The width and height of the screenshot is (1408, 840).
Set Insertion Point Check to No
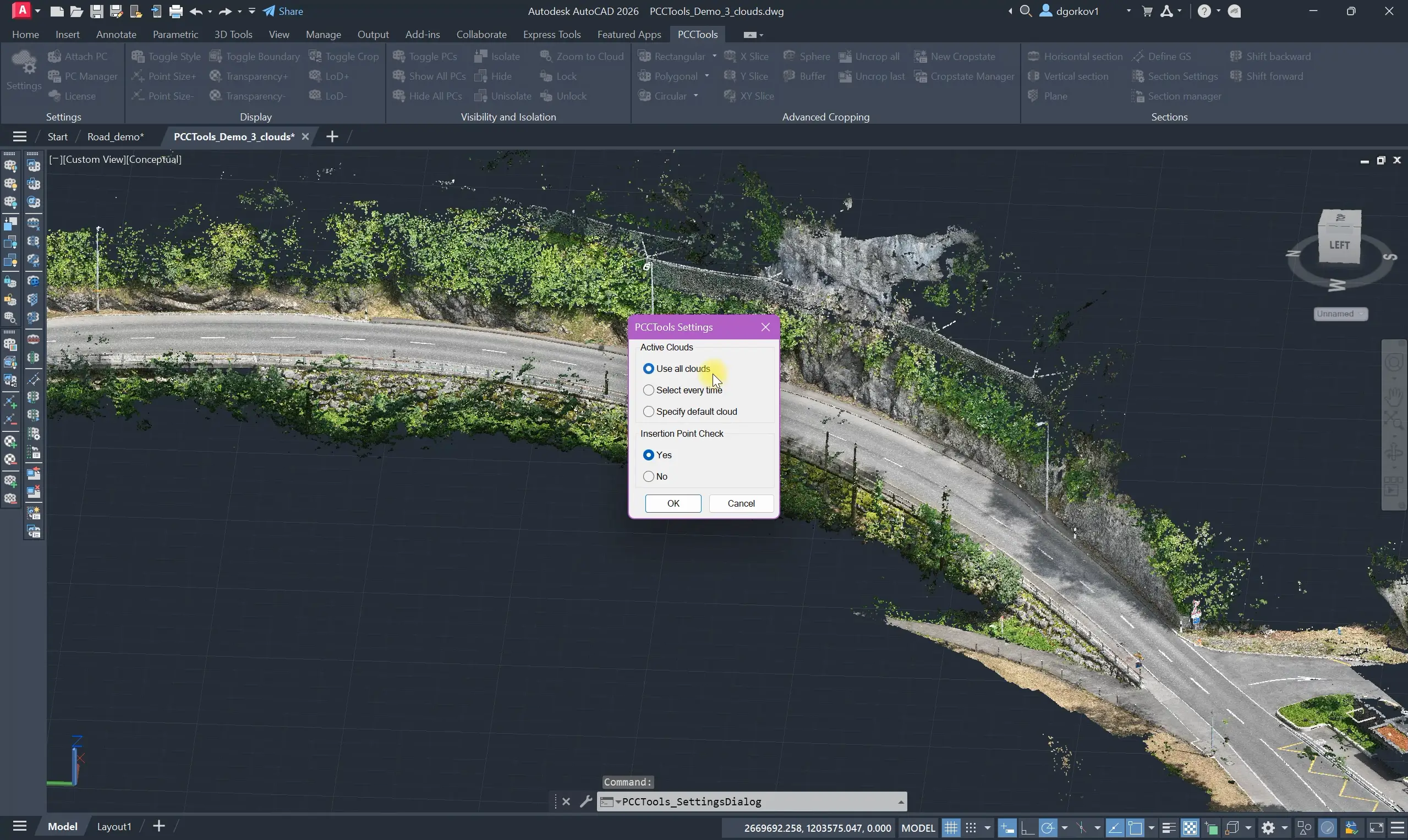tap(649, 476)
